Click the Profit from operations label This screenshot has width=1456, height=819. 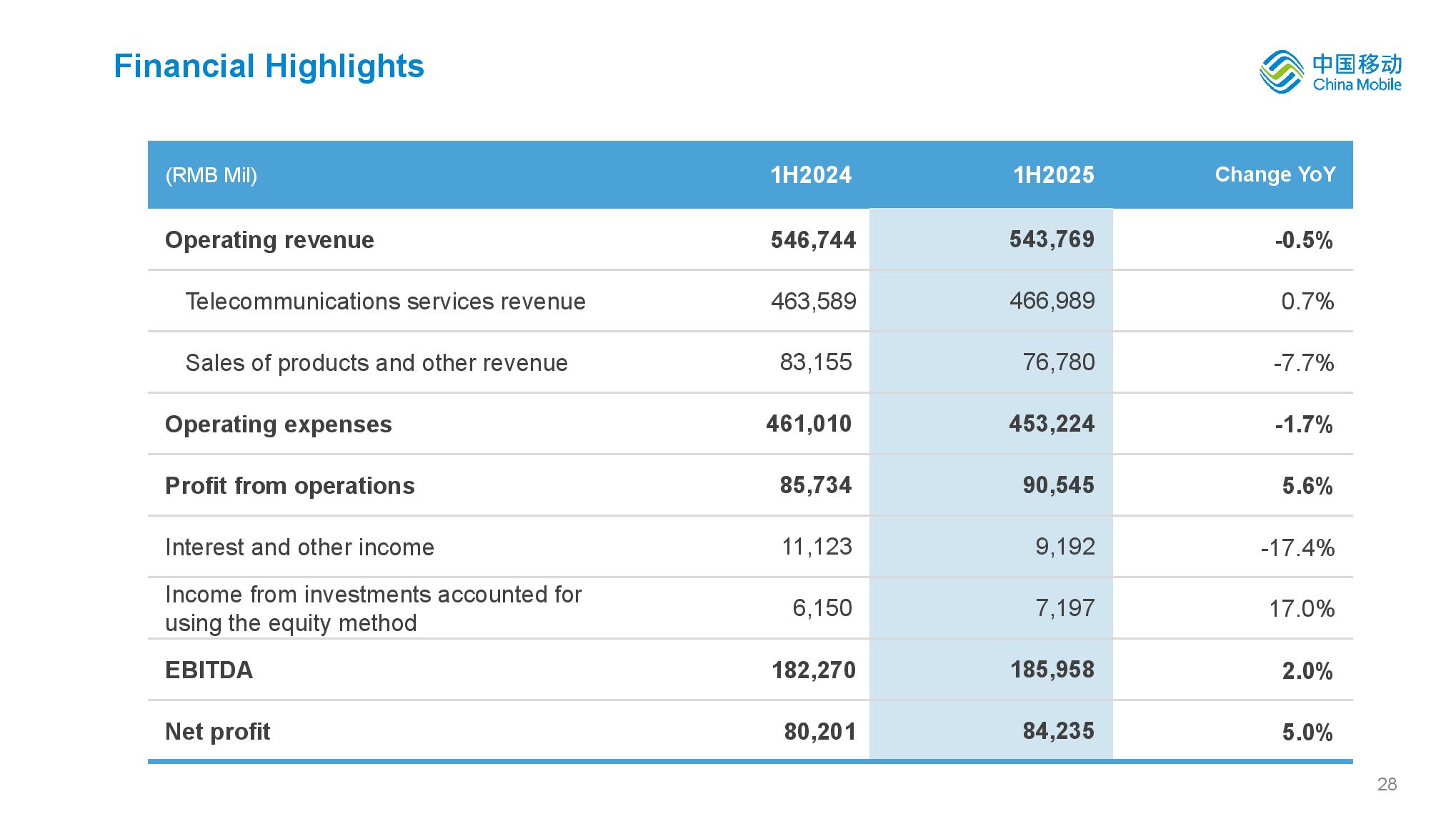289,486
